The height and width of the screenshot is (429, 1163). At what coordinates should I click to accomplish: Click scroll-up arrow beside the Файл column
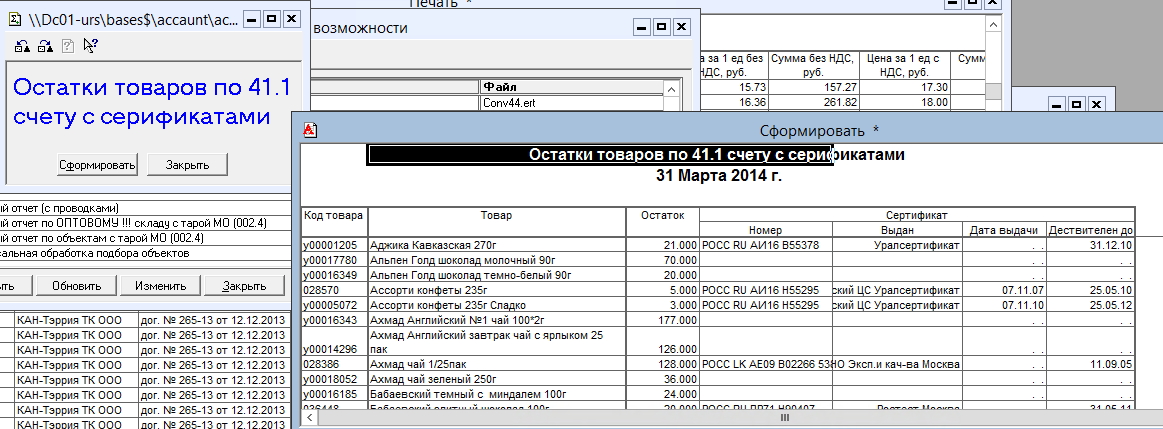point(673,87)
